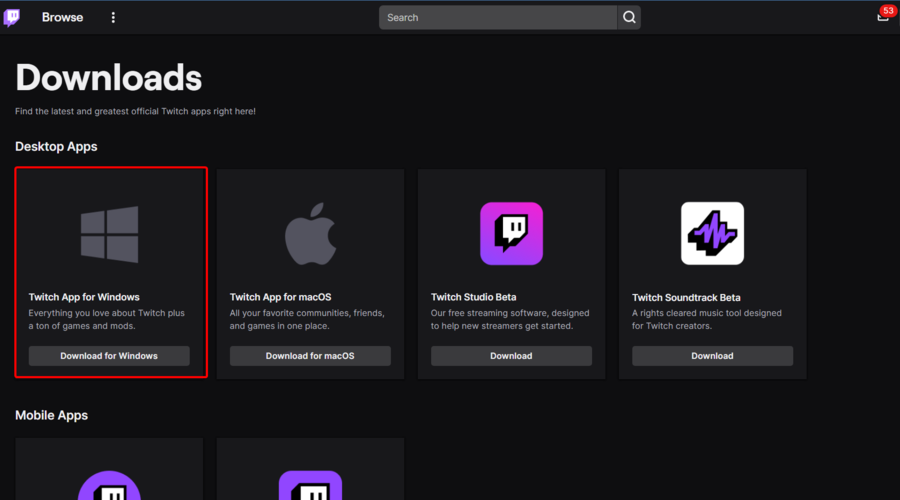Click 'All your favorite communities' description
900x500 pixels.
coord(307,319)
